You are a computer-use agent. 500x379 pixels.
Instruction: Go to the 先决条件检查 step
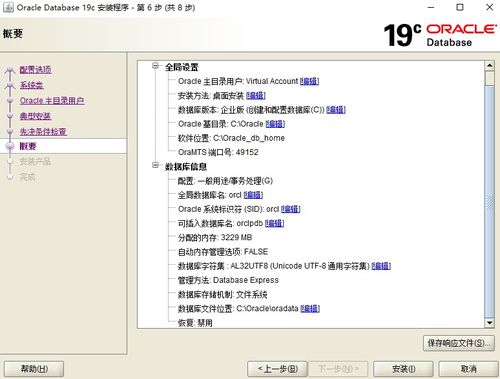coord(43,131)
